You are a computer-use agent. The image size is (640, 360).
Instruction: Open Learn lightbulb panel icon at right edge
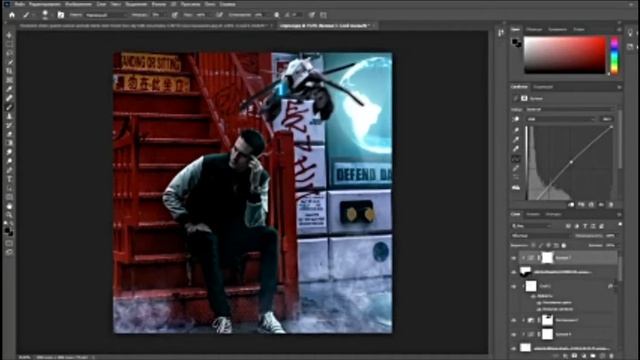(631, 33)
